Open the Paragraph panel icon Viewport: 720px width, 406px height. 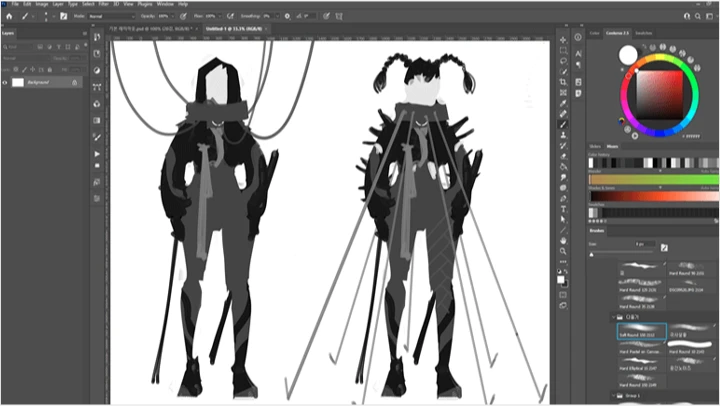pyautogui.click(x=578, y=65)
